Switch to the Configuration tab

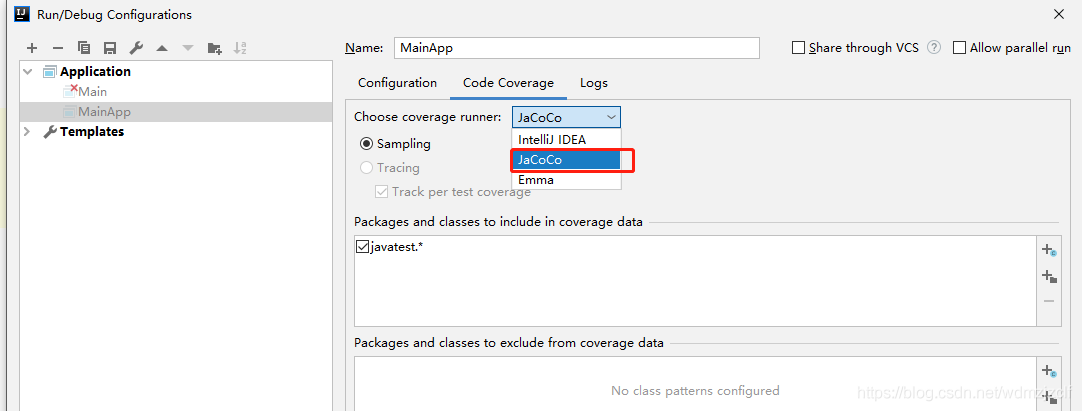coord(397,83)
